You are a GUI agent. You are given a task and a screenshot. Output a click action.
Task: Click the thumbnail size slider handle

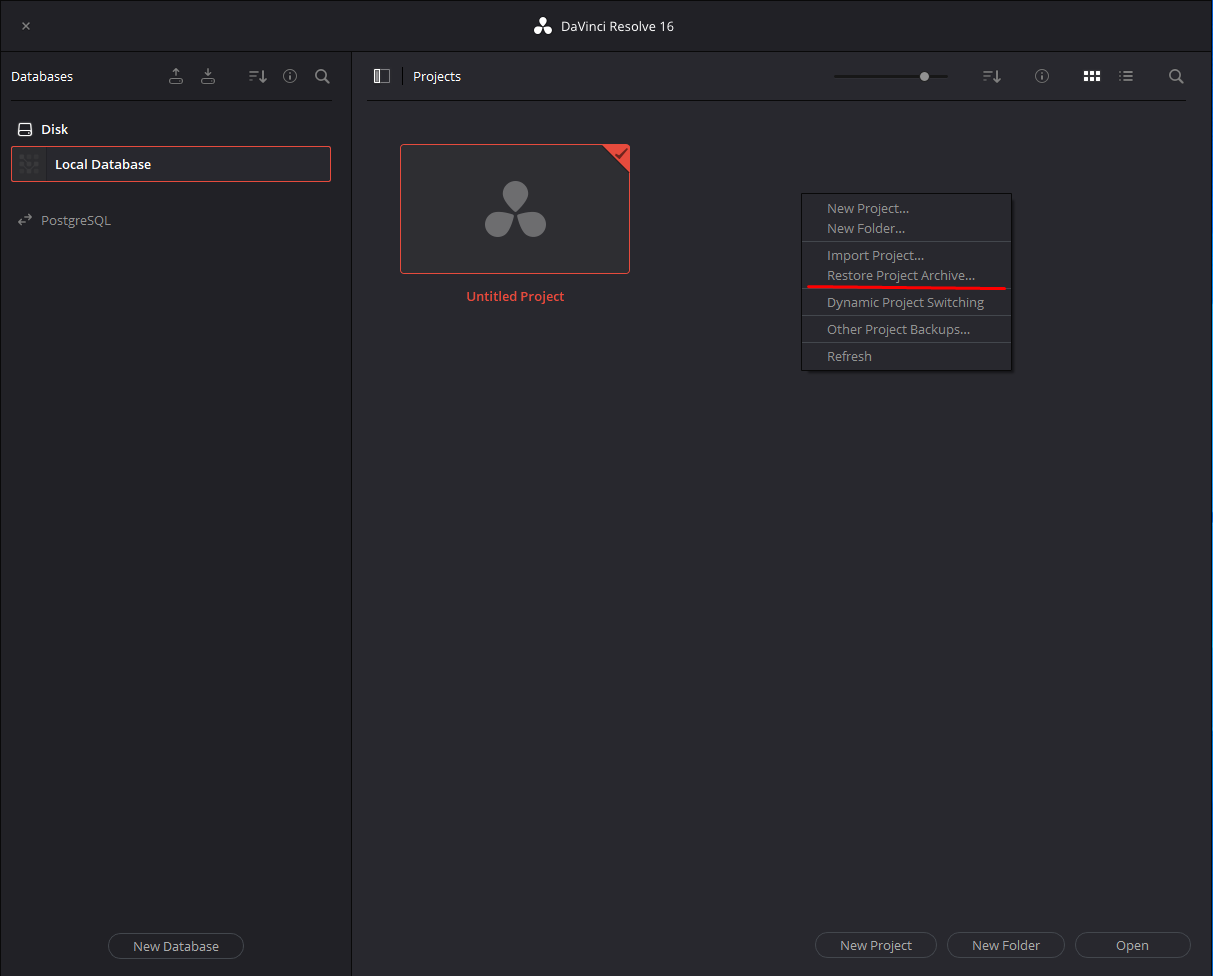924,76
